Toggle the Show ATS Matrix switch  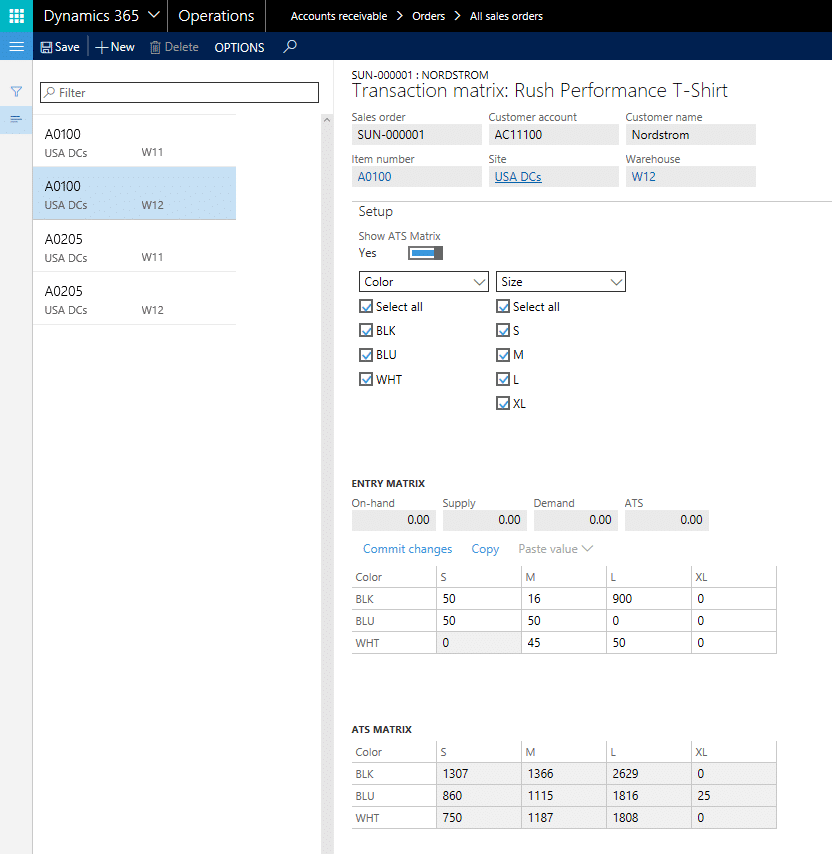pos(425,253)
